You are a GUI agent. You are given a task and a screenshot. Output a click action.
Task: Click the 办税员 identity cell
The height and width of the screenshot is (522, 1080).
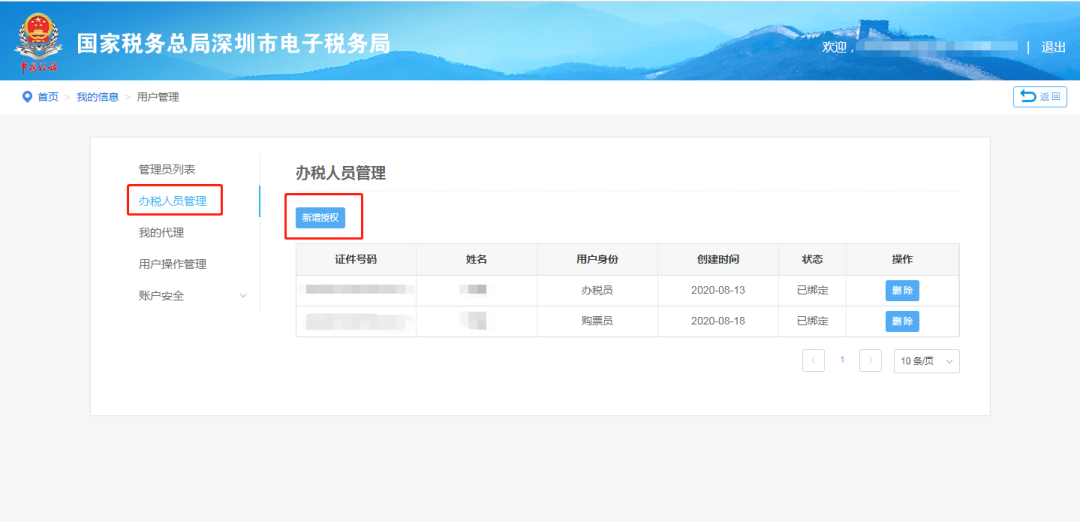597,291
